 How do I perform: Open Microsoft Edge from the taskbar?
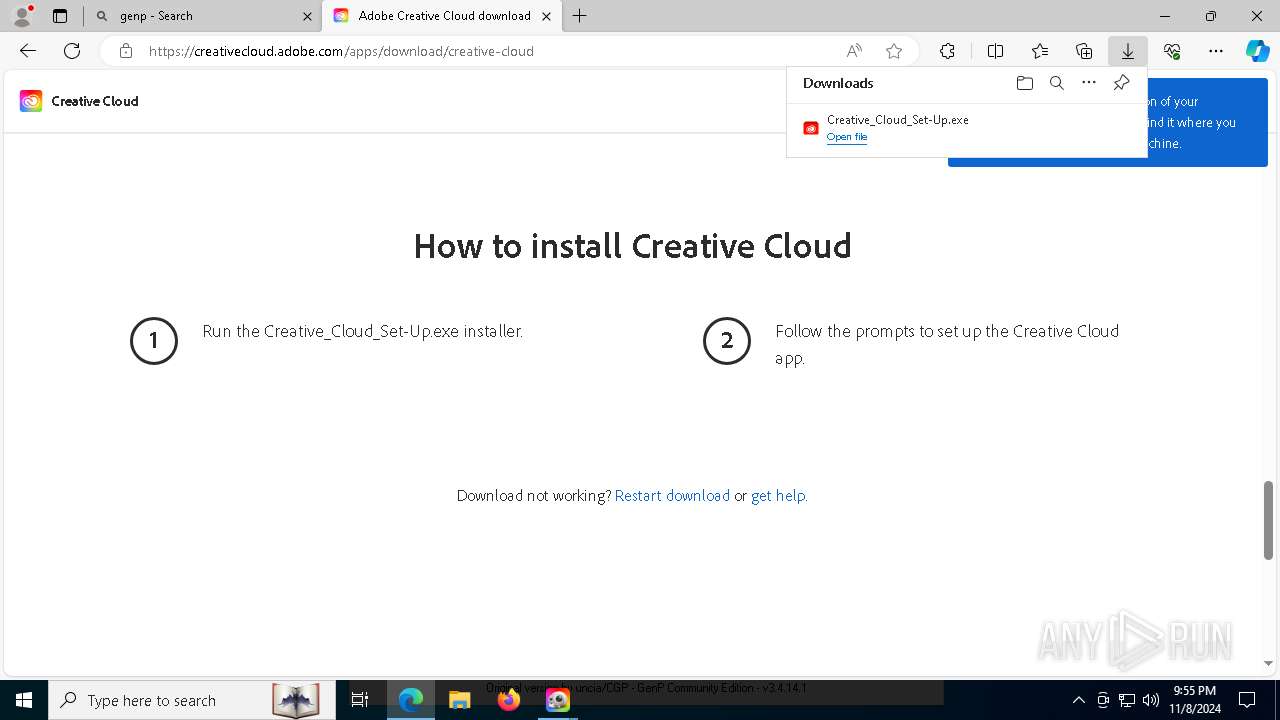click(x=411, y=700)
